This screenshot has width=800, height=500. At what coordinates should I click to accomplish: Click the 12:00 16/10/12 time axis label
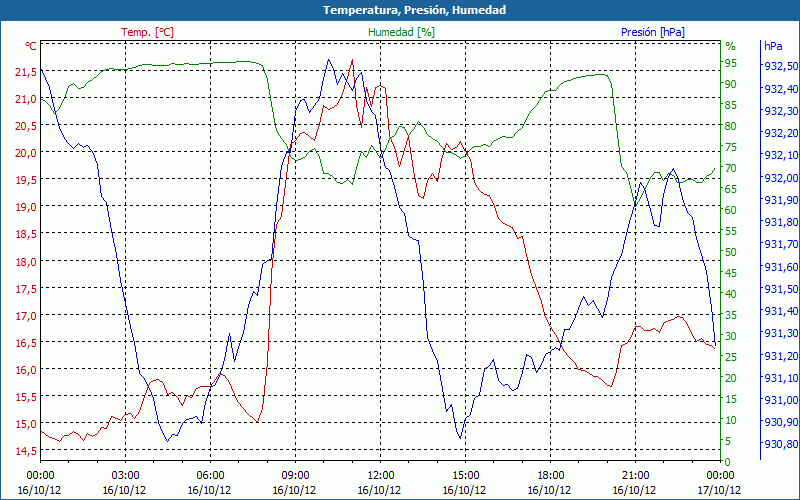[x=380, y=483]
